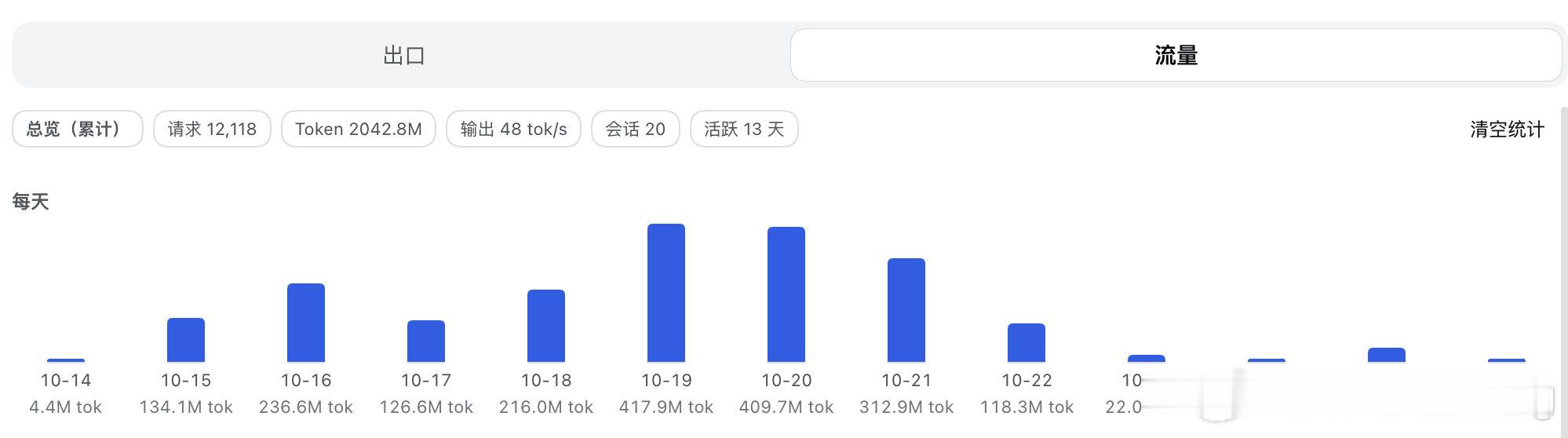Click the Token 2042.8M pill
1568x438 pixels.
[359, 129]
